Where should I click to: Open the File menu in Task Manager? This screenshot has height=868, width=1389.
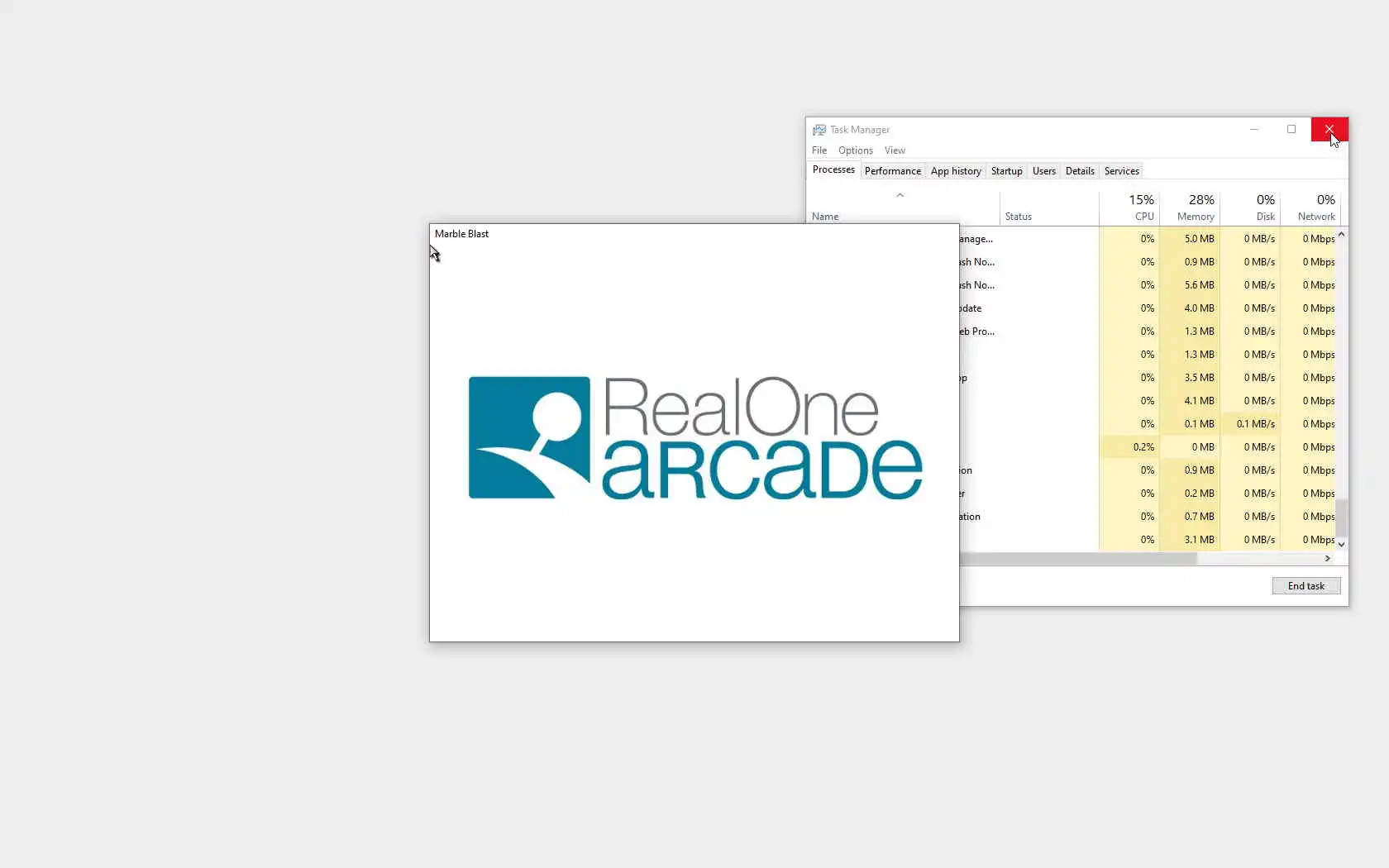pyautogui.click(x=819, y=150)
